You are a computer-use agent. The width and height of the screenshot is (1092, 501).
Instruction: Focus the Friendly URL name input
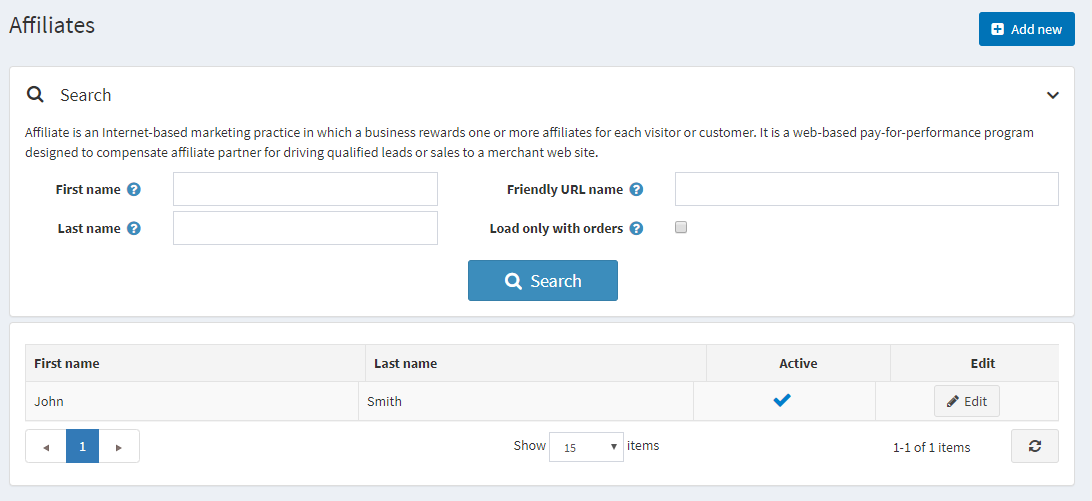click(x=866, y=189)
